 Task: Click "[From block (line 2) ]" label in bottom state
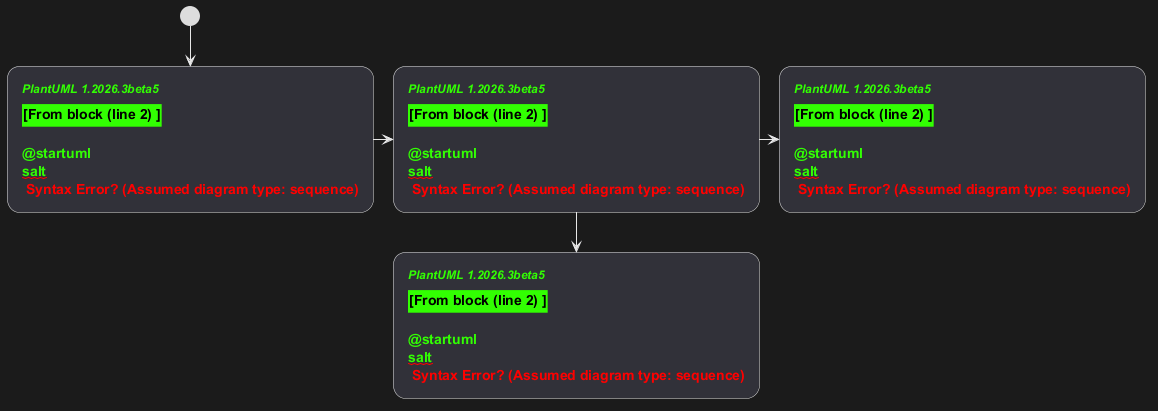coord(477,301)
